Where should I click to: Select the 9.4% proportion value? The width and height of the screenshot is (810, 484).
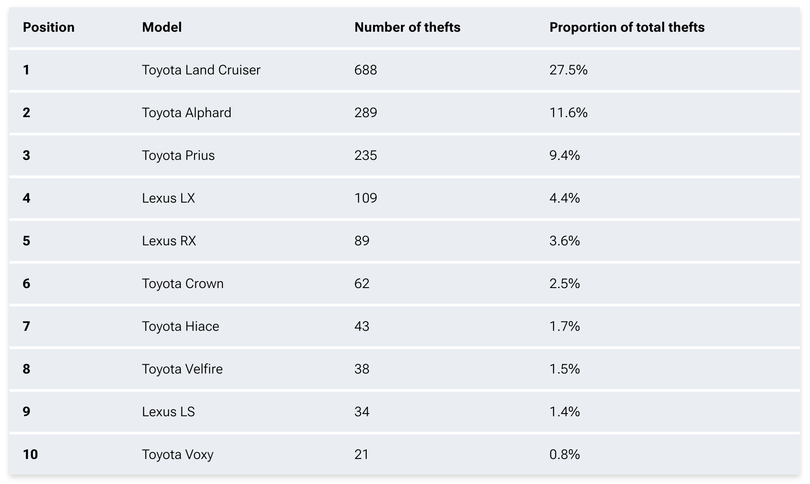pyautogui.click(x=564, y=155)
